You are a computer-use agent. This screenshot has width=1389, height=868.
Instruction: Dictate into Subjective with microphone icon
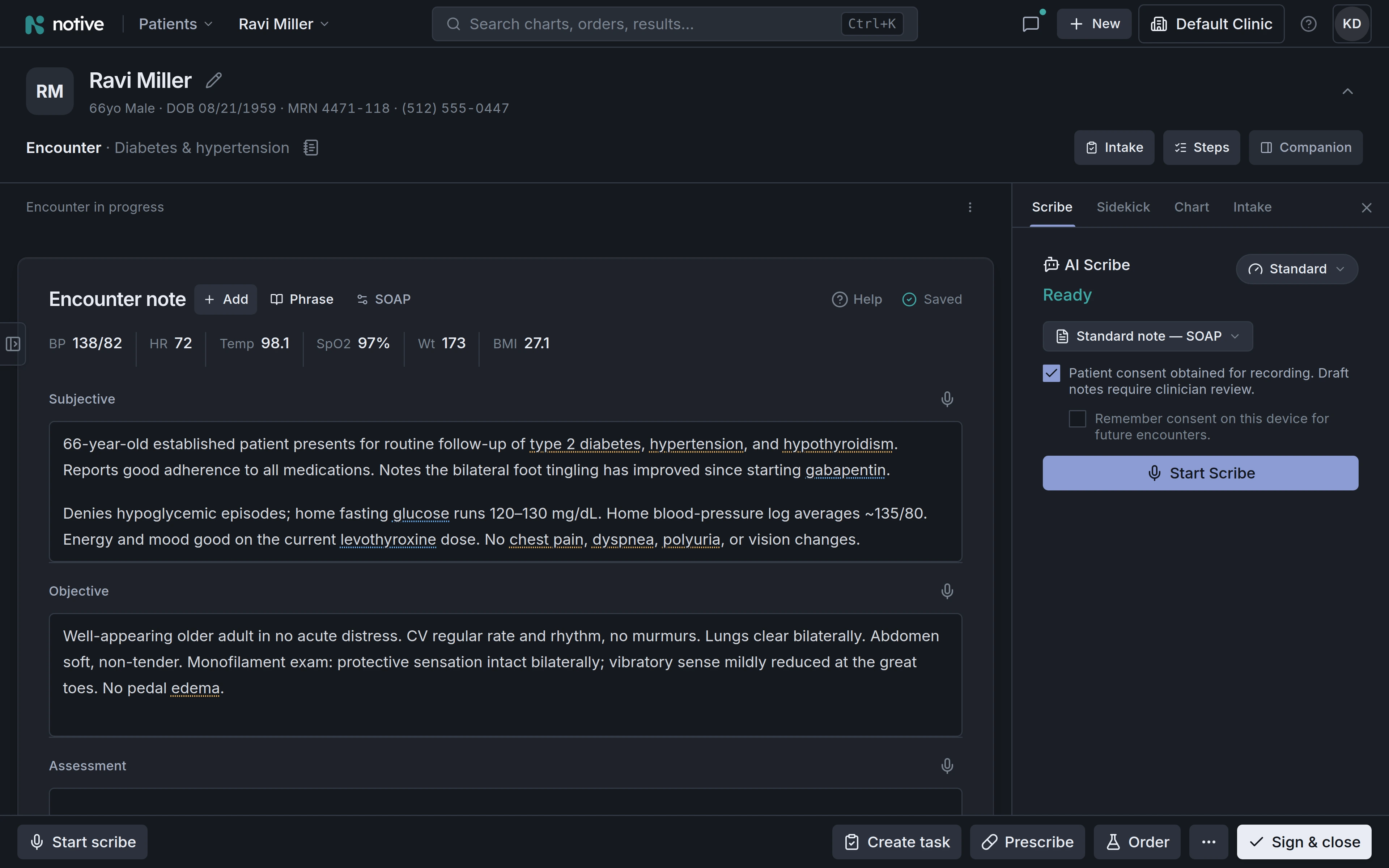[947, 399]
